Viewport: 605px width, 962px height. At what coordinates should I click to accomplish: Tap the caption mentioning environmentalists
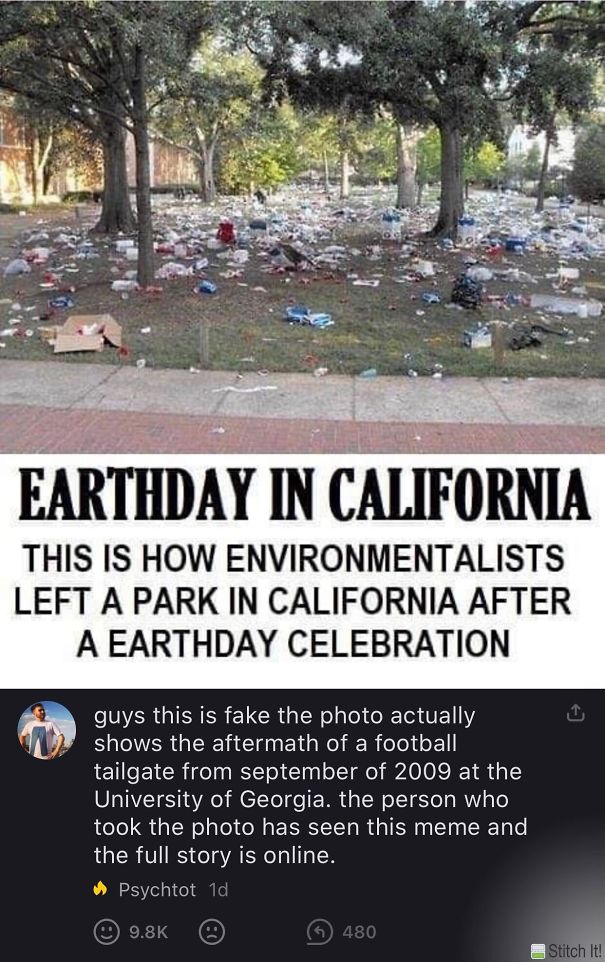point(302,591)
